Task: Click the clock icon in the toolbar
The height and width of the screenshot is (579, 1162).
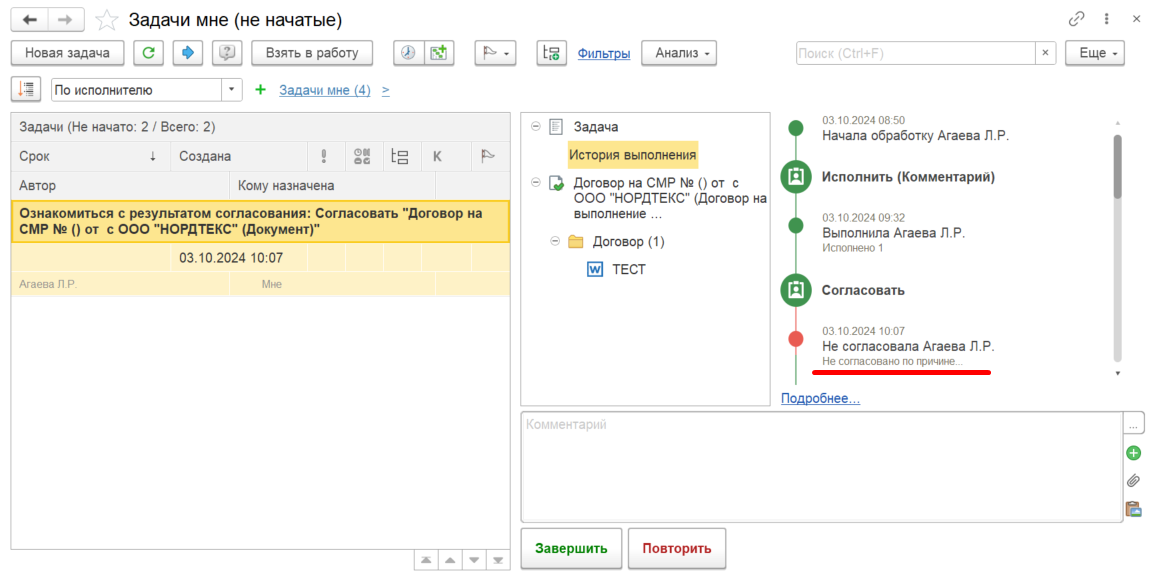Action: coord(408,53)
